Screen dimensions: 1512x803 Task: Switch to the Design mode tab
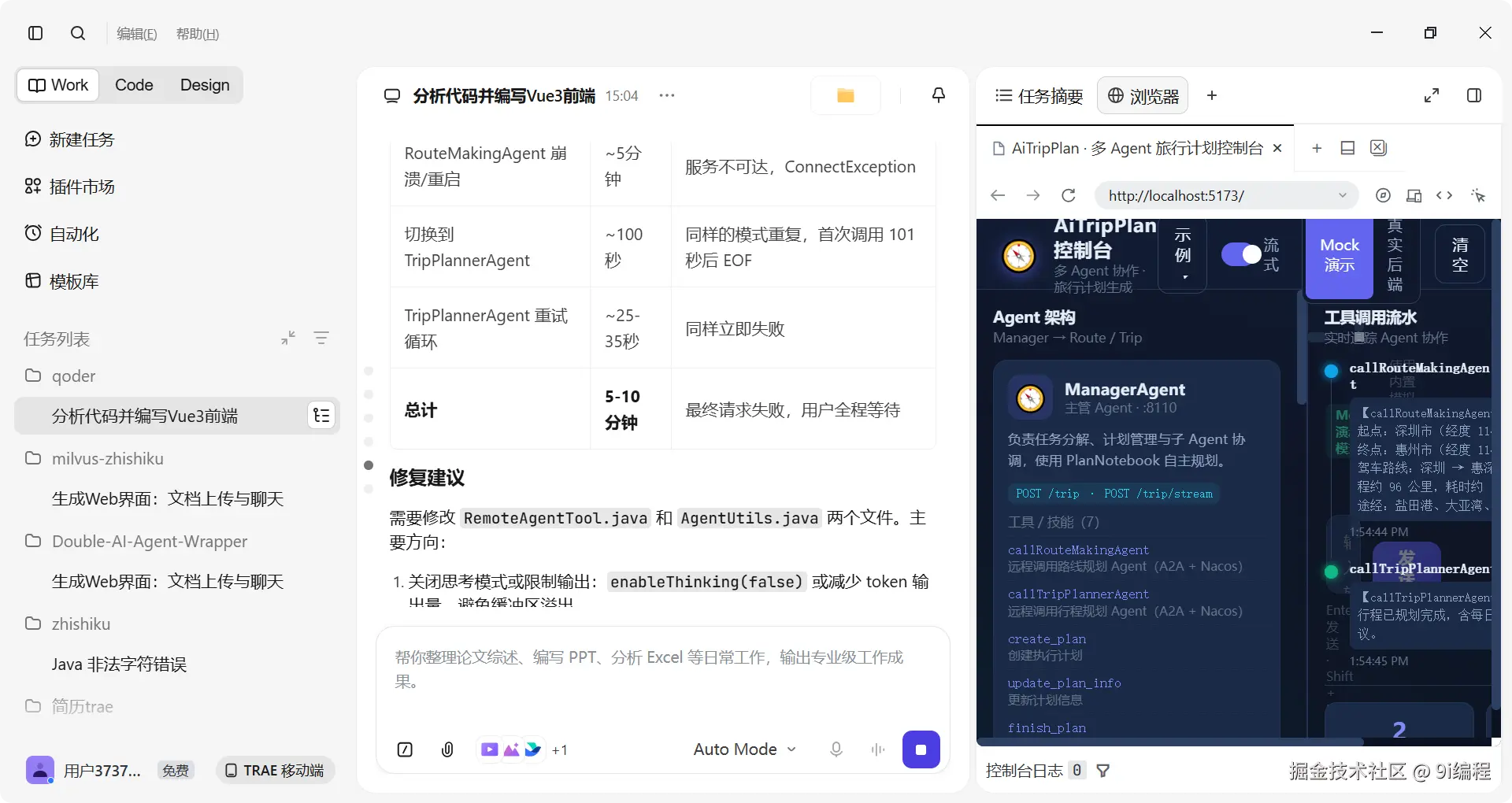(205, 85)
